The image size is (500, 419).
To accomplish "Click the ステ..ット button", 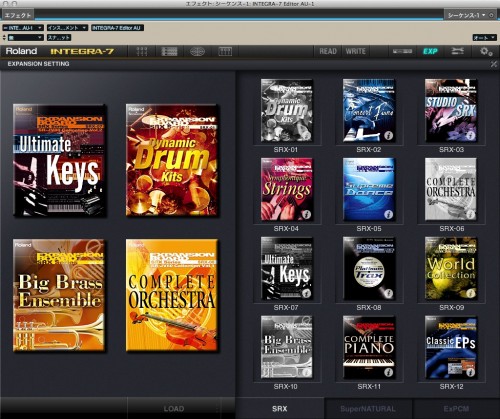I will tap(59, 38).
